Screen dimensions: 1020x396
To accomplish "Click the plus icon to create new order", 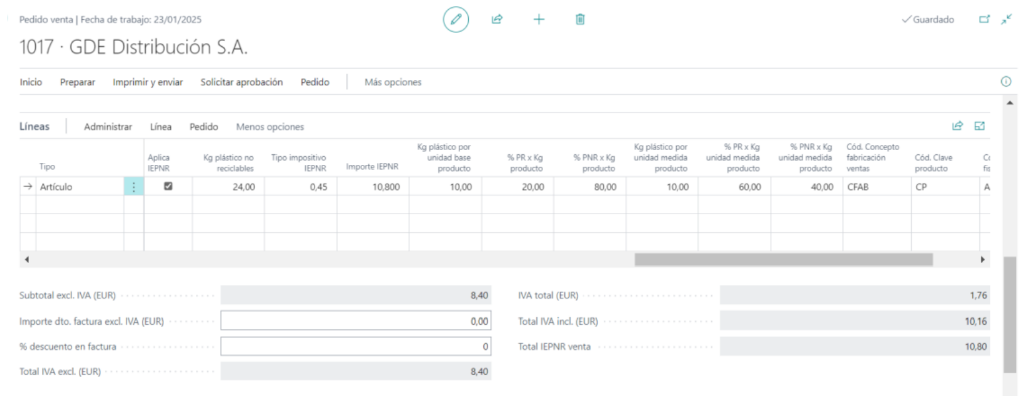I will 539,20.
